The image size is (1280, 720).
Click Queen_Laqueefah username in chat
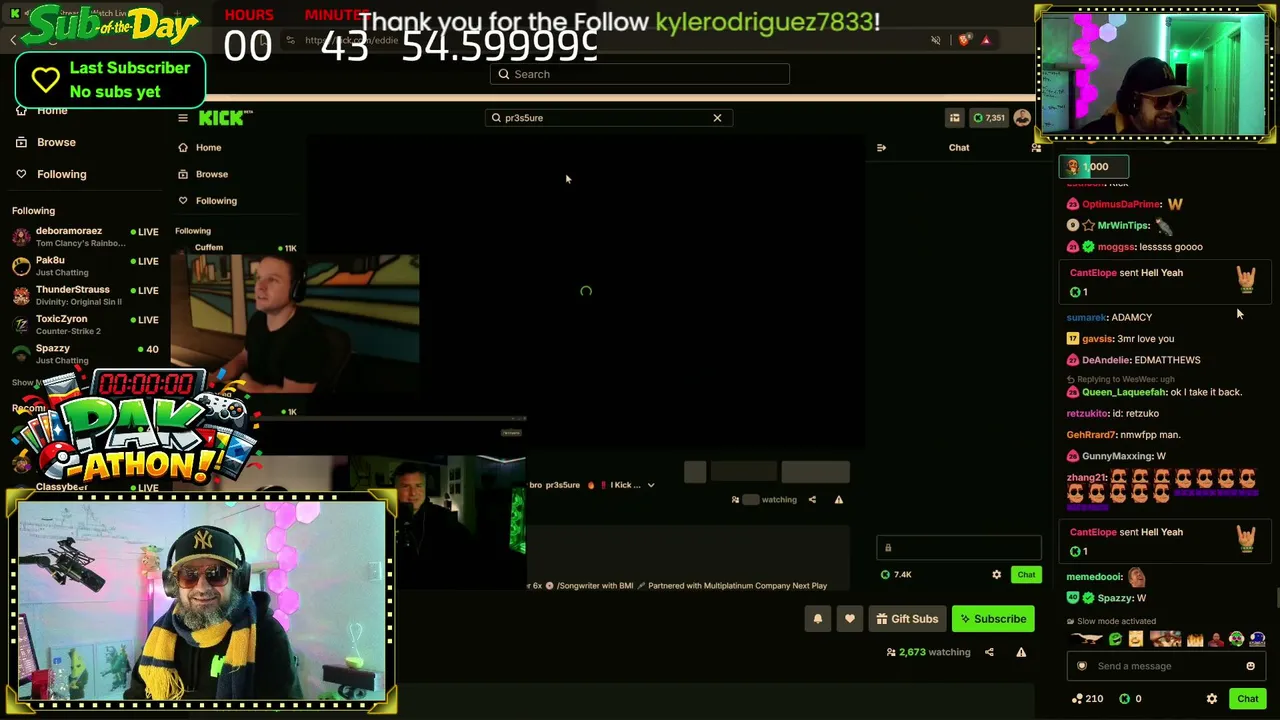[1123, 392]
